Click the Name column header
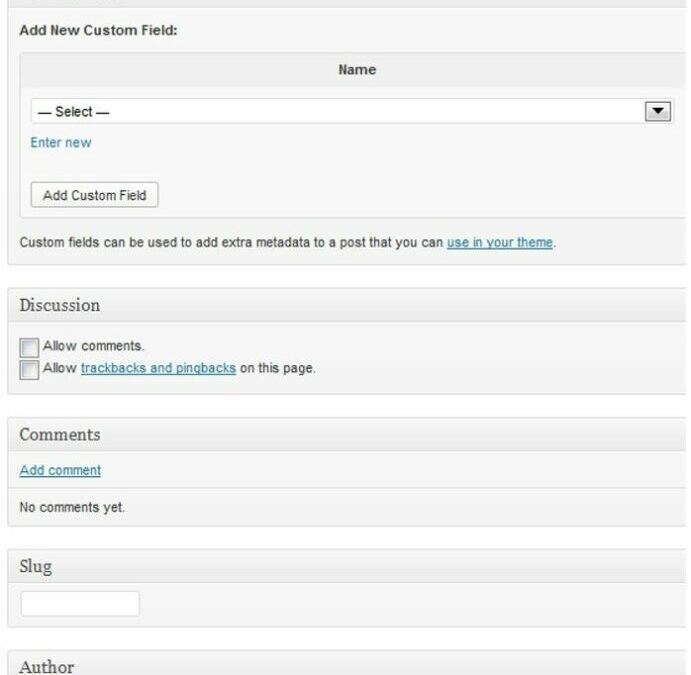 click(357, 70)
